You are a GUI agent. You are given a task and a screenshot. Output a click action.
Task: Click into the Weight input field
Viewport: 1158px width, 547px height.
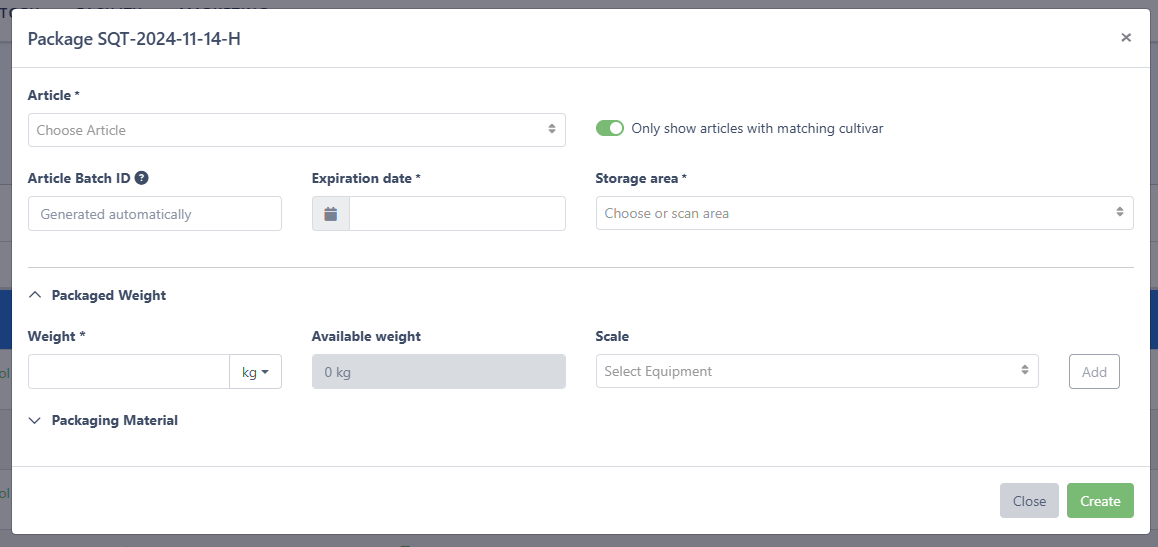click(129, 372)
